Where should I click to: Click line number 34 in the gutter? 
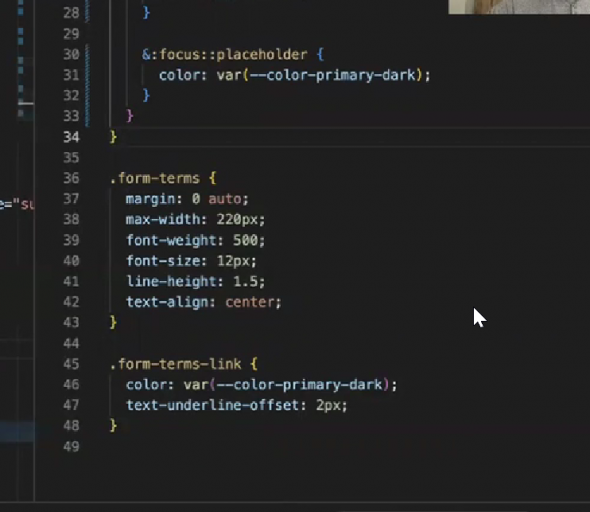coord(71,137)
